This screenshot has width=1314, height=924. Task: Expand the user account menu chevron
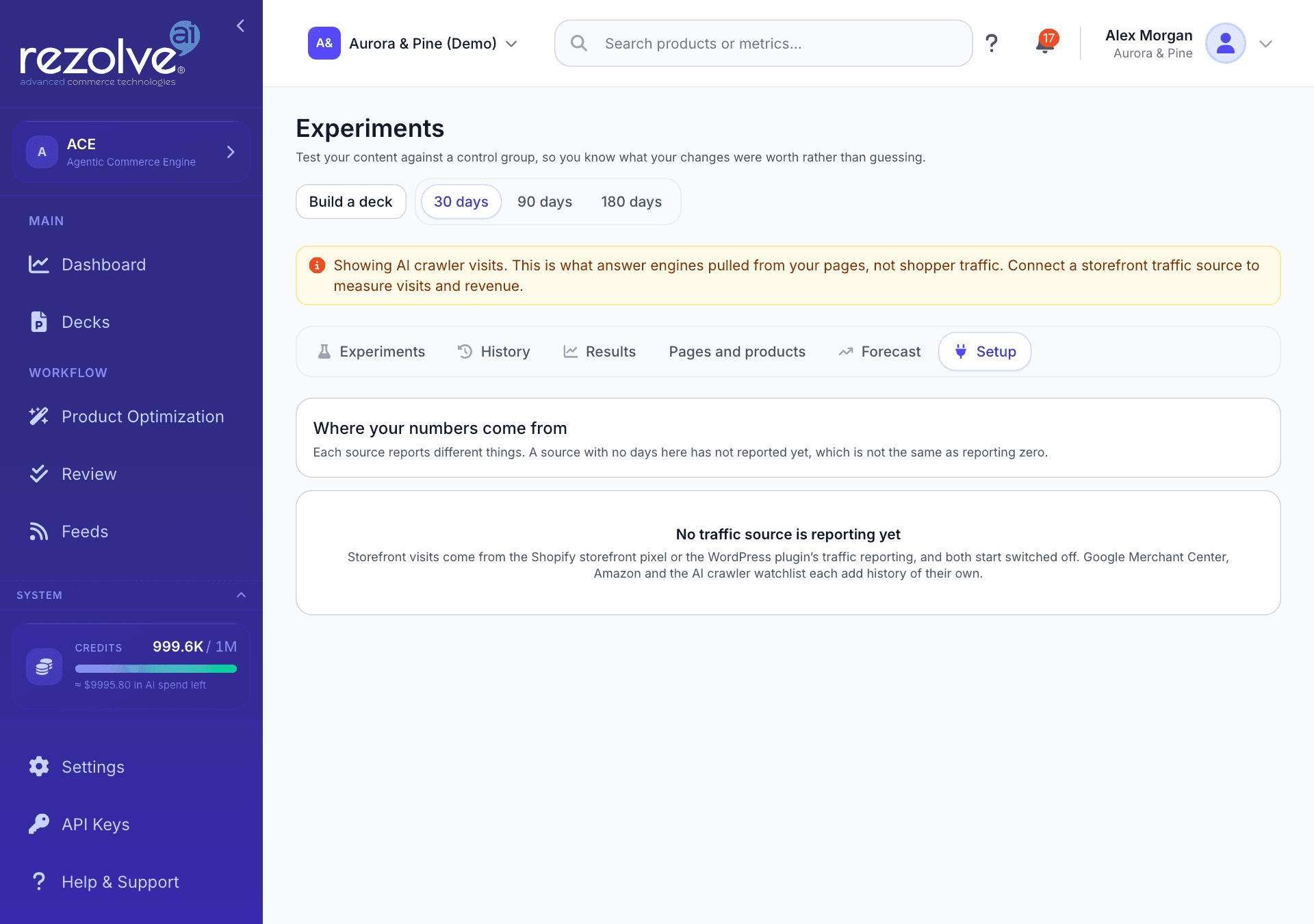[x=1265, y=44]
